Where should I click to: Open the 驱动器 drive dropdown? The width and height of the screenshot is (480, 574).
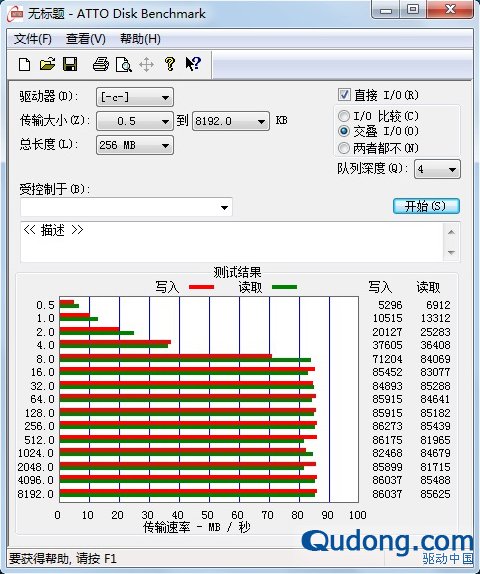click(135, 97)
